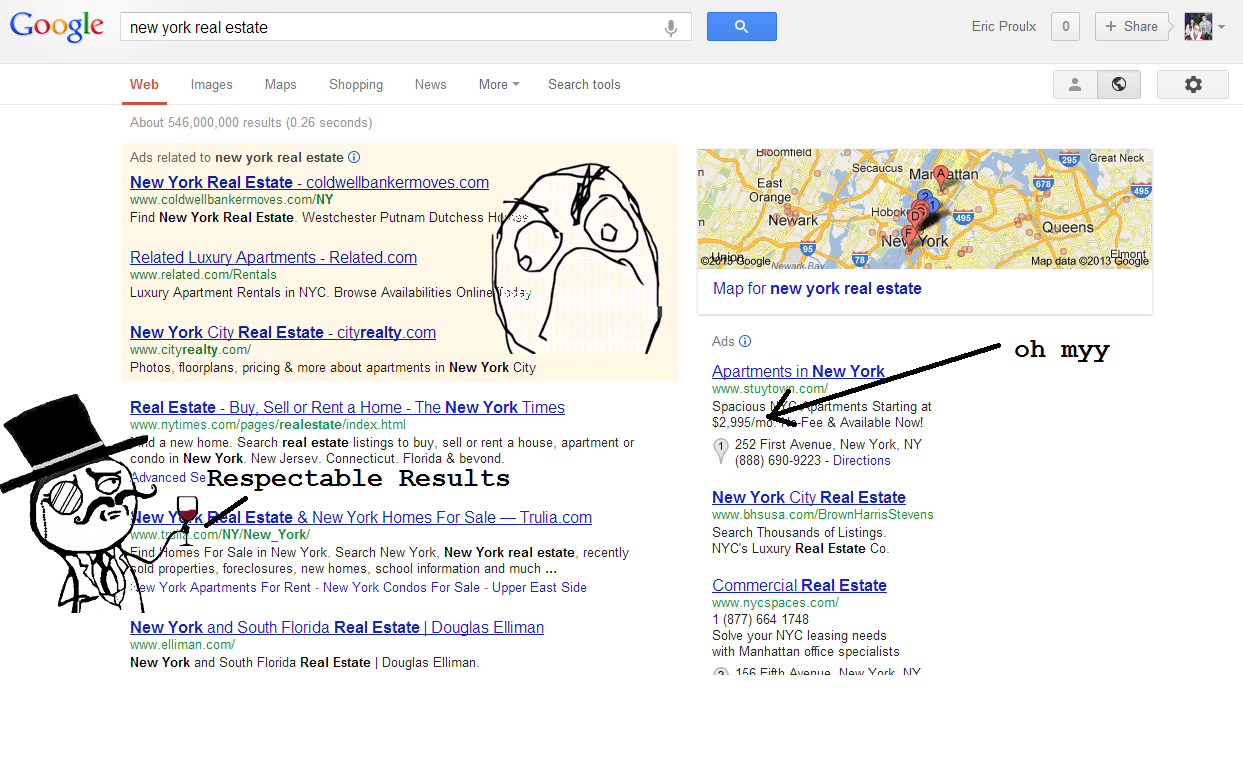The height and width of the screenshot is (775, 1243).
Task: Select the Images tab
Action: click(211, 85)
